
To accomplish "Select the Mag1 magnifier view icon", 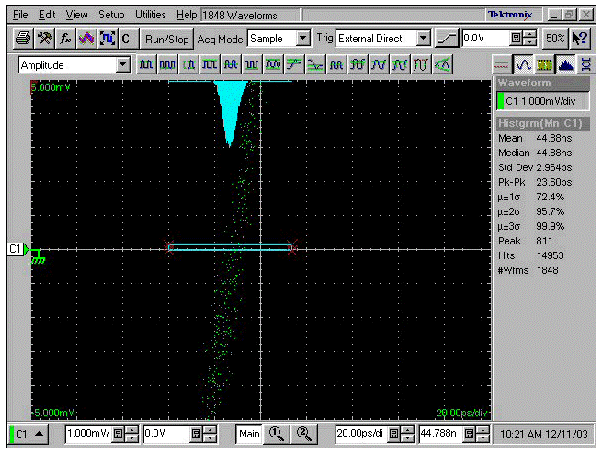I will click(x=276, y=434).
